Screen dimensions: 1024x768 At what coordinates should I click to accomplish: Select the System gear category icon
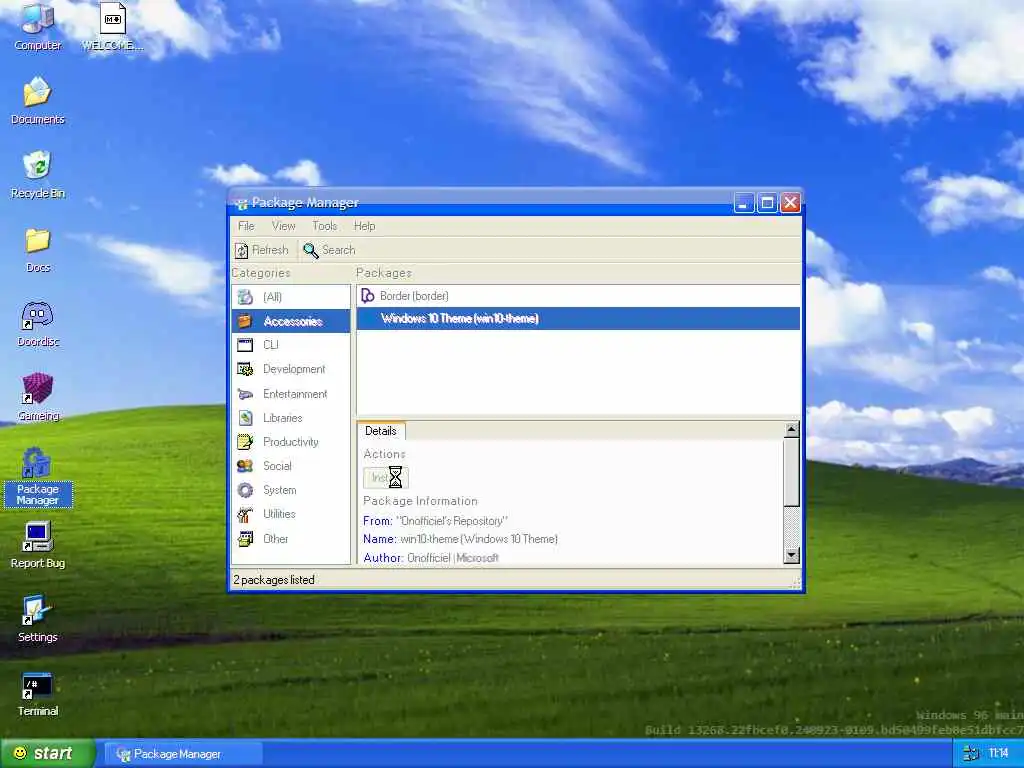tap(245, 490)
